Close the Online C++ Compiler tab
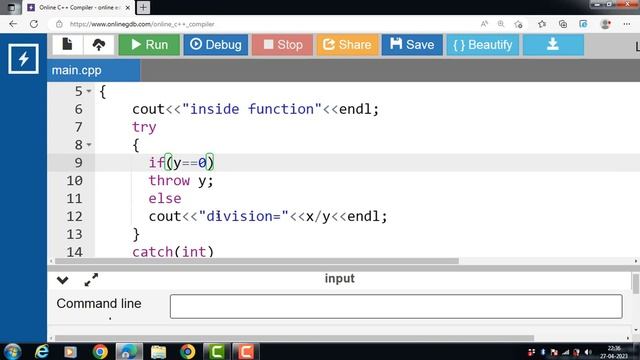This screenshot has height=360, width=640. tap(127, 7)
